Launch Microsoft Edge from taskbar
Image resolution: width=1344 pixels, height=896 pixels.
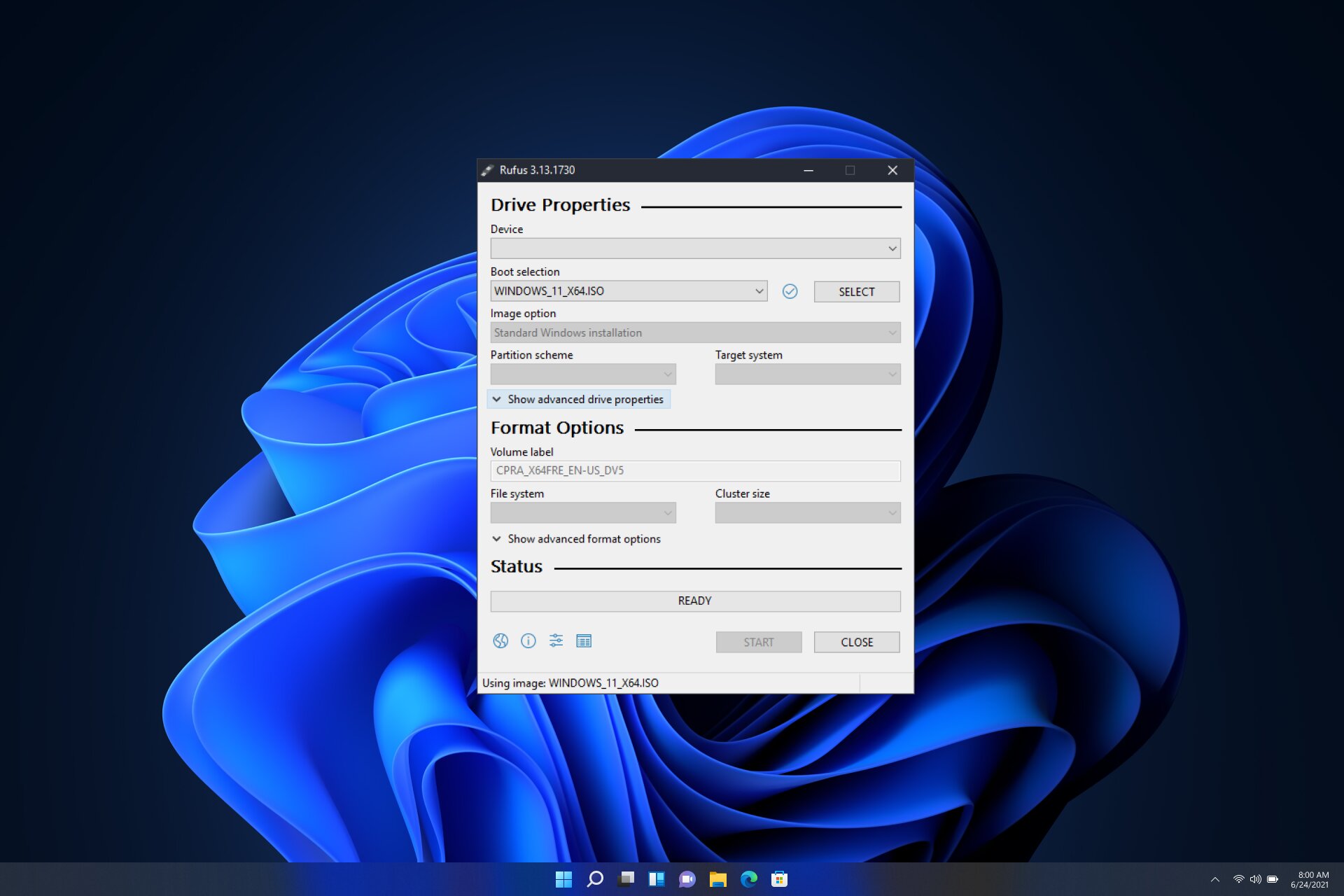pos(749,879)
